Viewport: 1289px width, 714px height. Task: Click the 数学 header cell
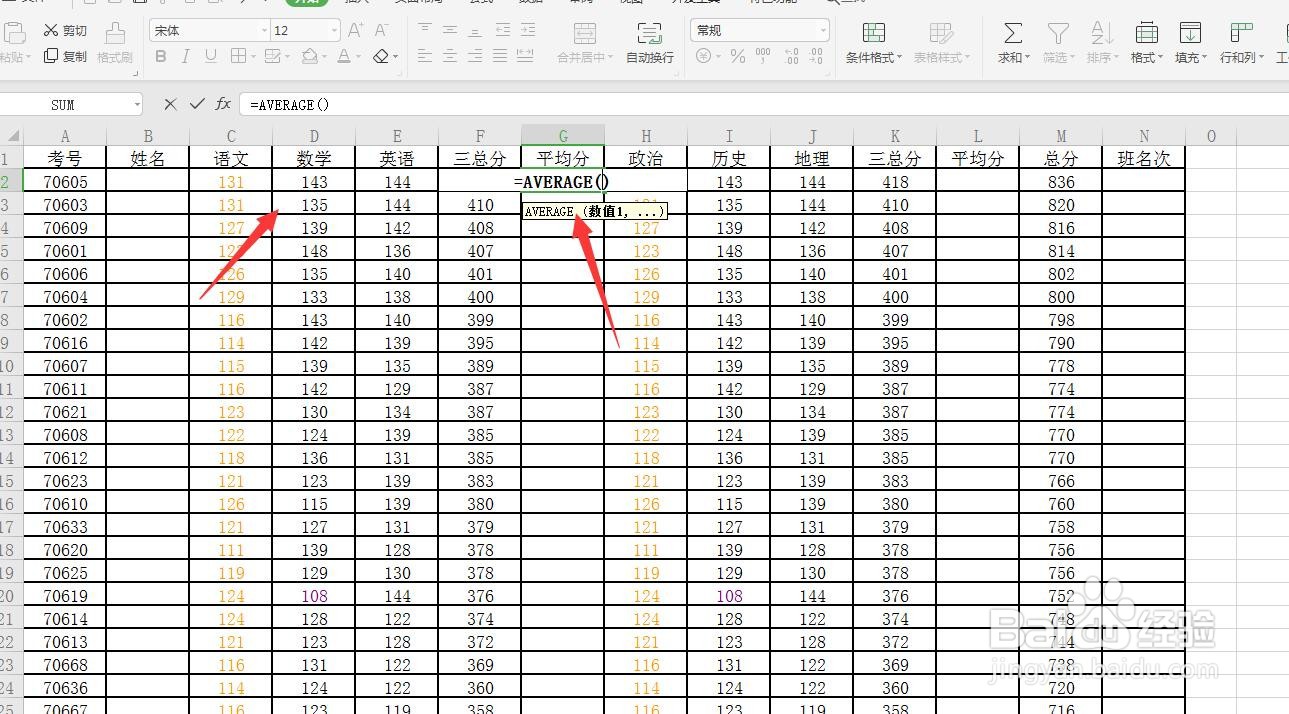coord(314,158)
